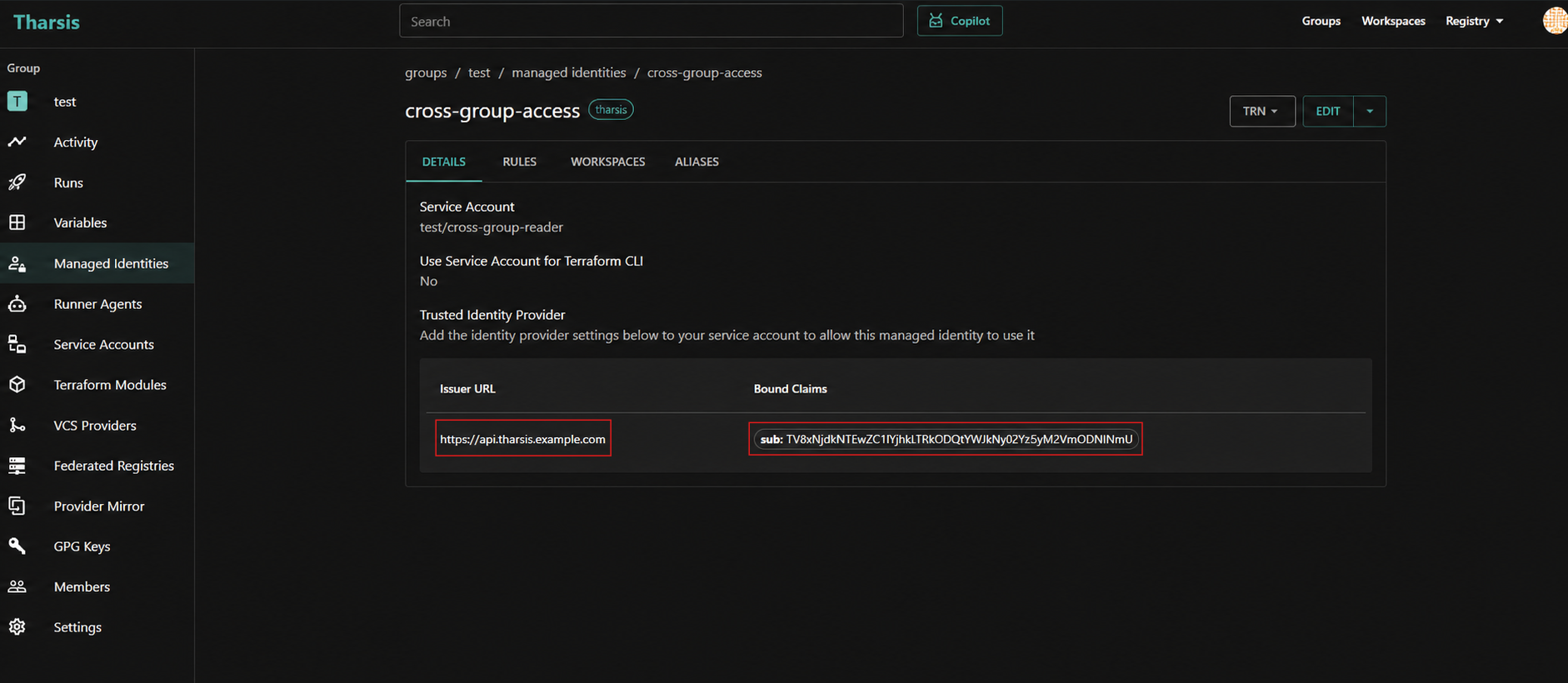Click the Federated Registries server icon
Image resolution: width=1568 pixels, height=683 pixels.
coord(17,466)
